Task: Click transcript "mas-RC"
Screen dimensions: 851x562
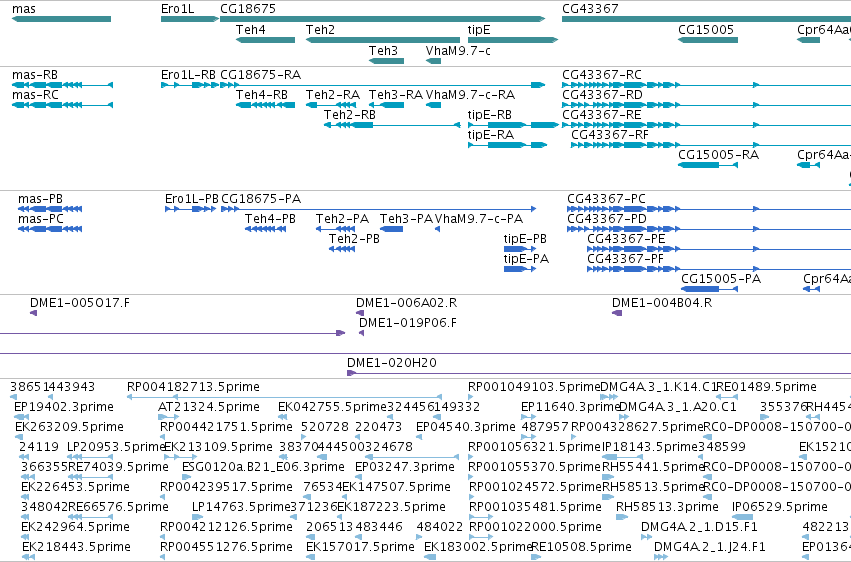Action: [35, 95]
